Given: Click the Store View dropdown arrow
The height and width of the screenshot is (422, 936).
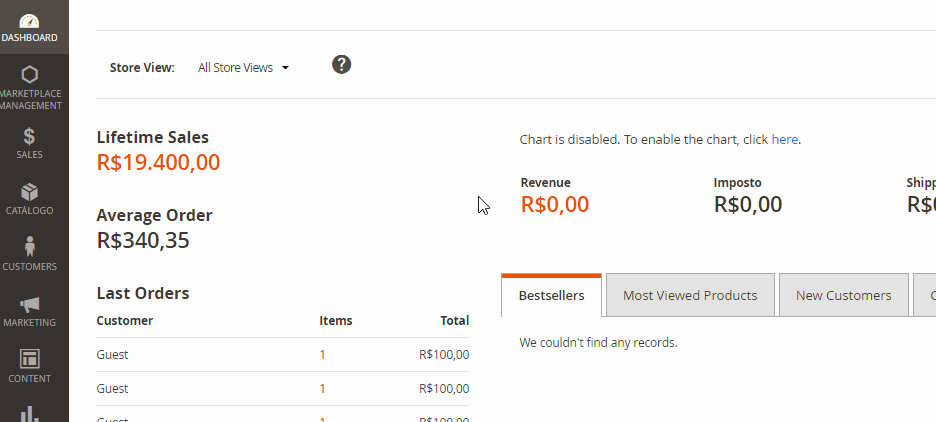Looking at the screenshot, I should coord(285,68).
